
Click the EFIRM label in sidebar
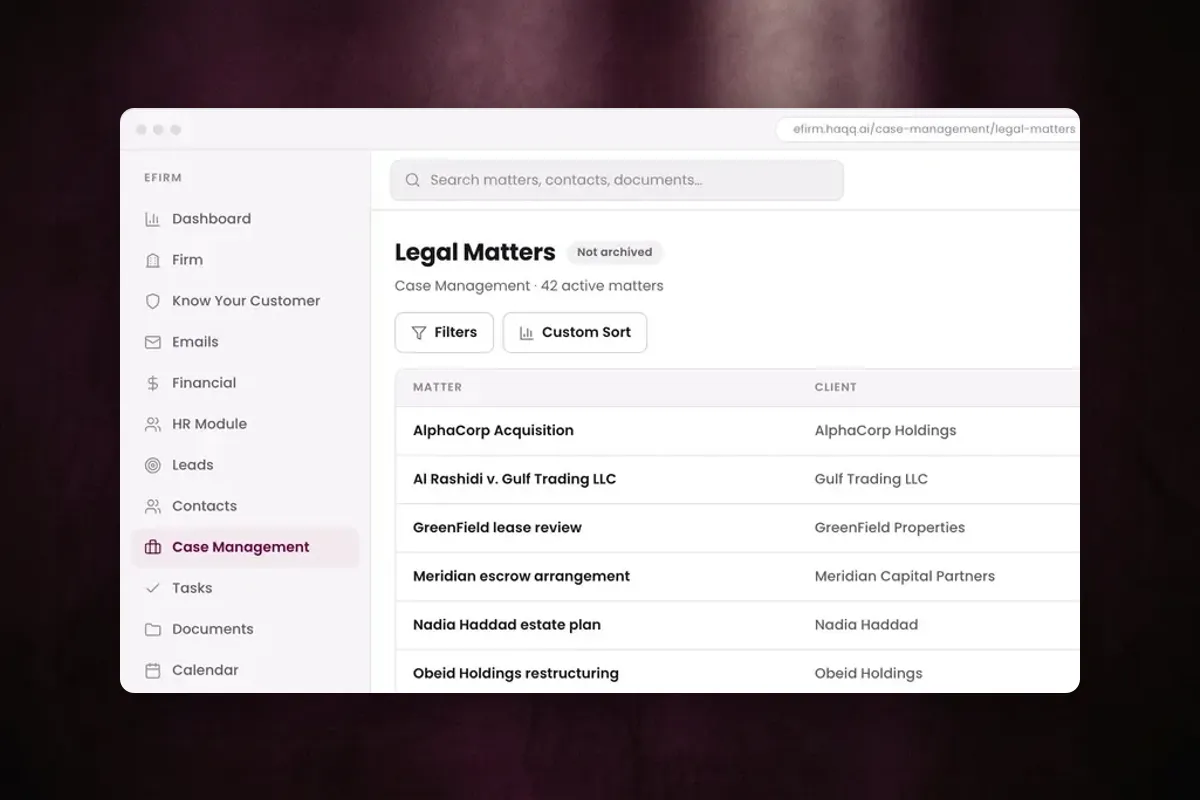pos(163,178)
